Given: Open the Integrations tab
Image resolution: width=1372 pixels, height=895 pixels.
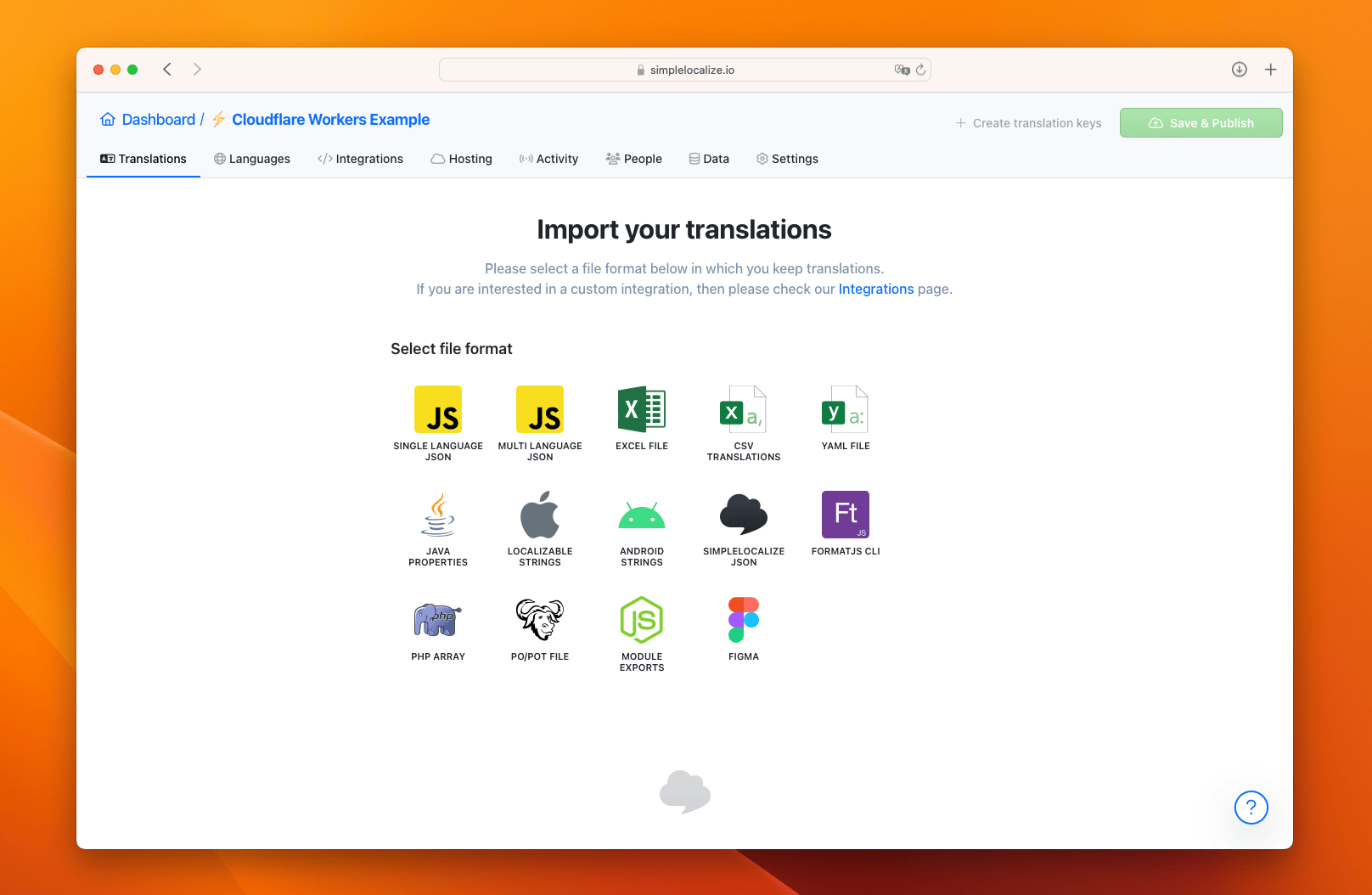Looking at the screenshot, I should pos(360,159).
